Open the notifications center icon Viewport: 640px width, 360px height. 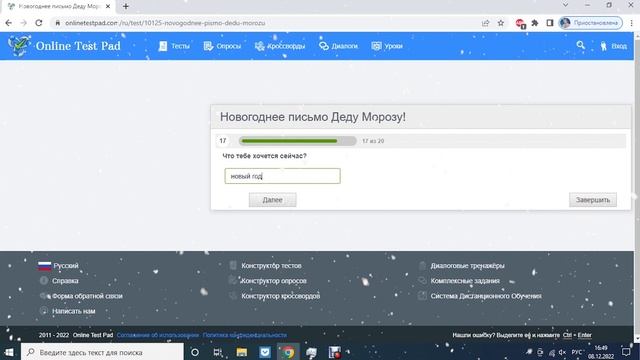(x=626, y=352)
